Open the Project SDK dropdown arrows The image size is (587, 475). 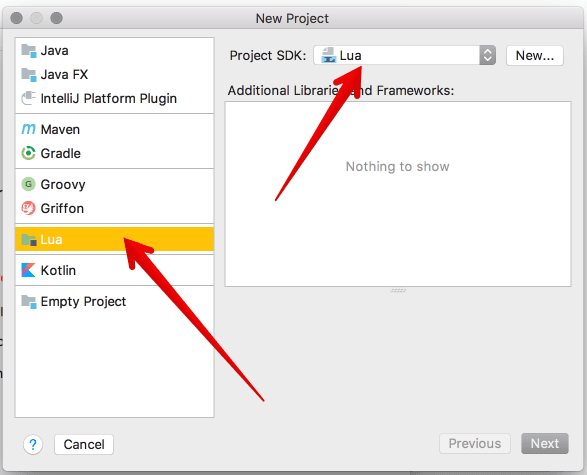click(x=487, y=55)
